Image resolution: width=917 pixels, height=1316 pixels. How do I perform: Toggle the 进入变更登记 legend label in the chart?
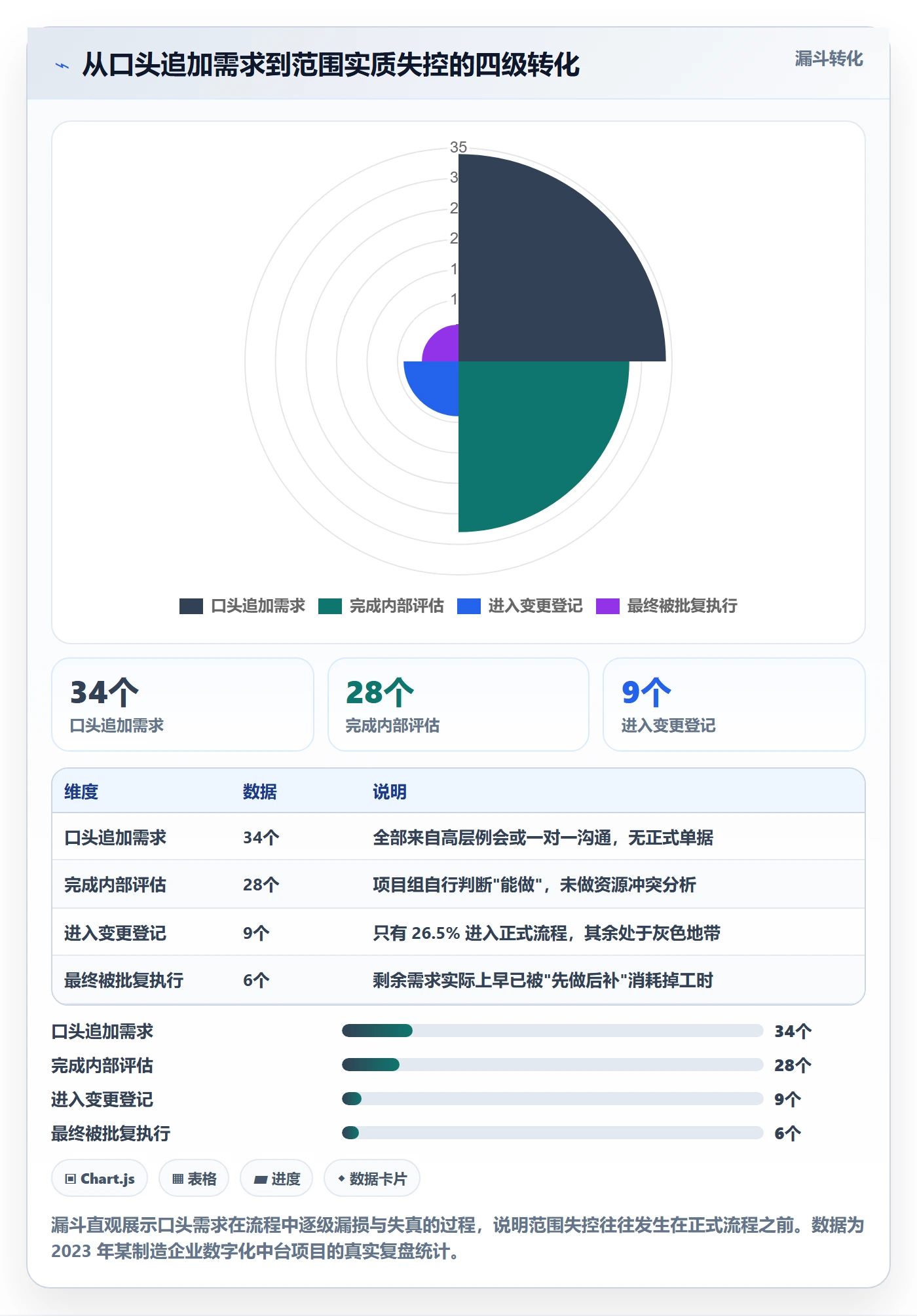[x=535, y=606]
